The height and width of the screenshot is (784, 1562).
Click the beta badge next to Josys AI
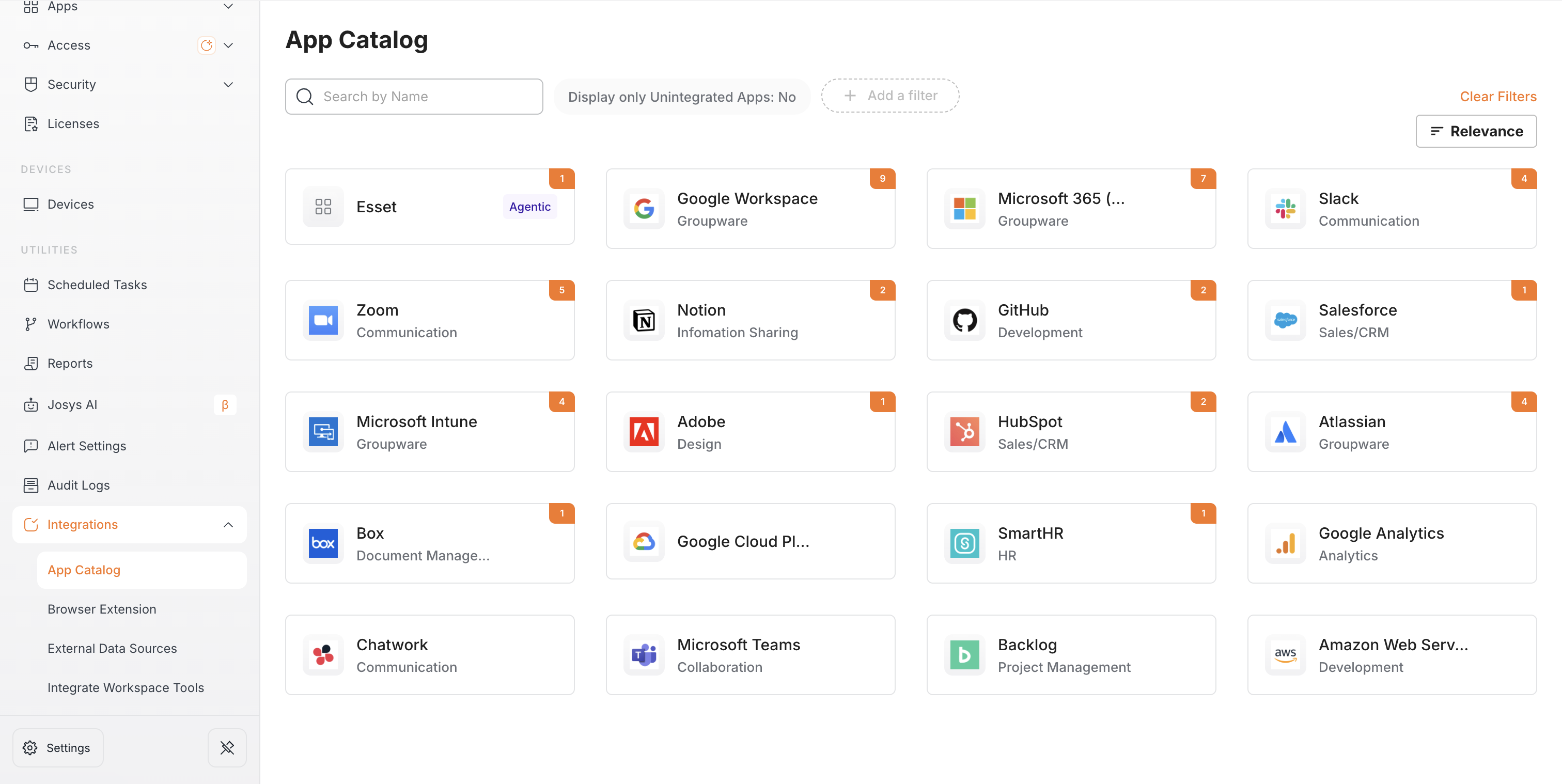225,405
